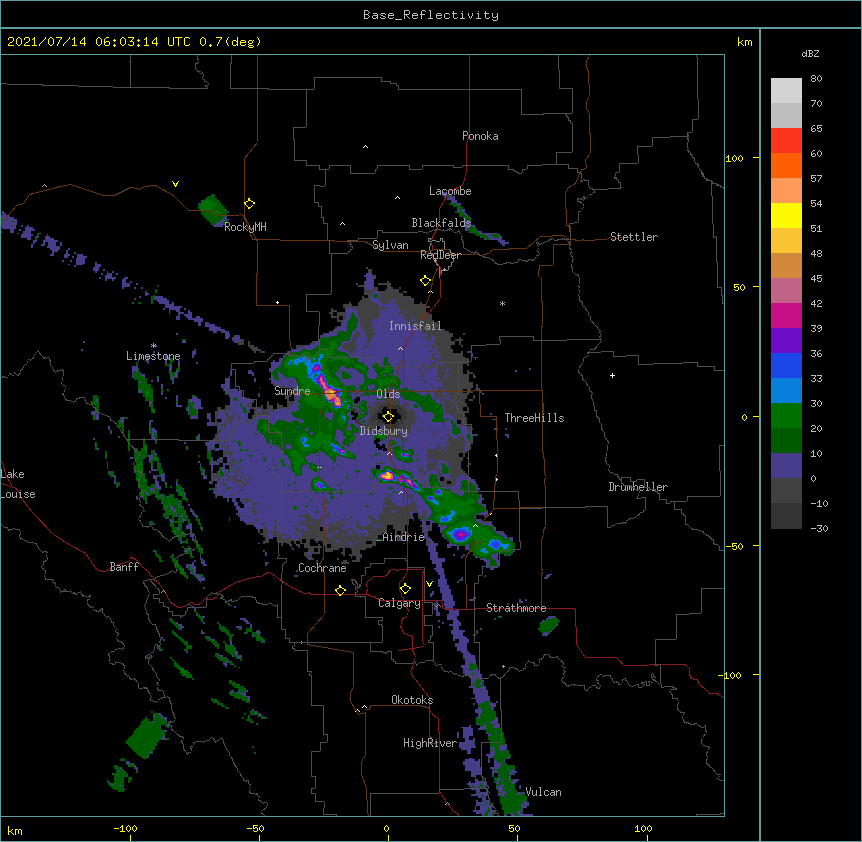This screenshot has width=862, height=842.
Task: Click the RockyMH label
Action: [x=245, y=227]
